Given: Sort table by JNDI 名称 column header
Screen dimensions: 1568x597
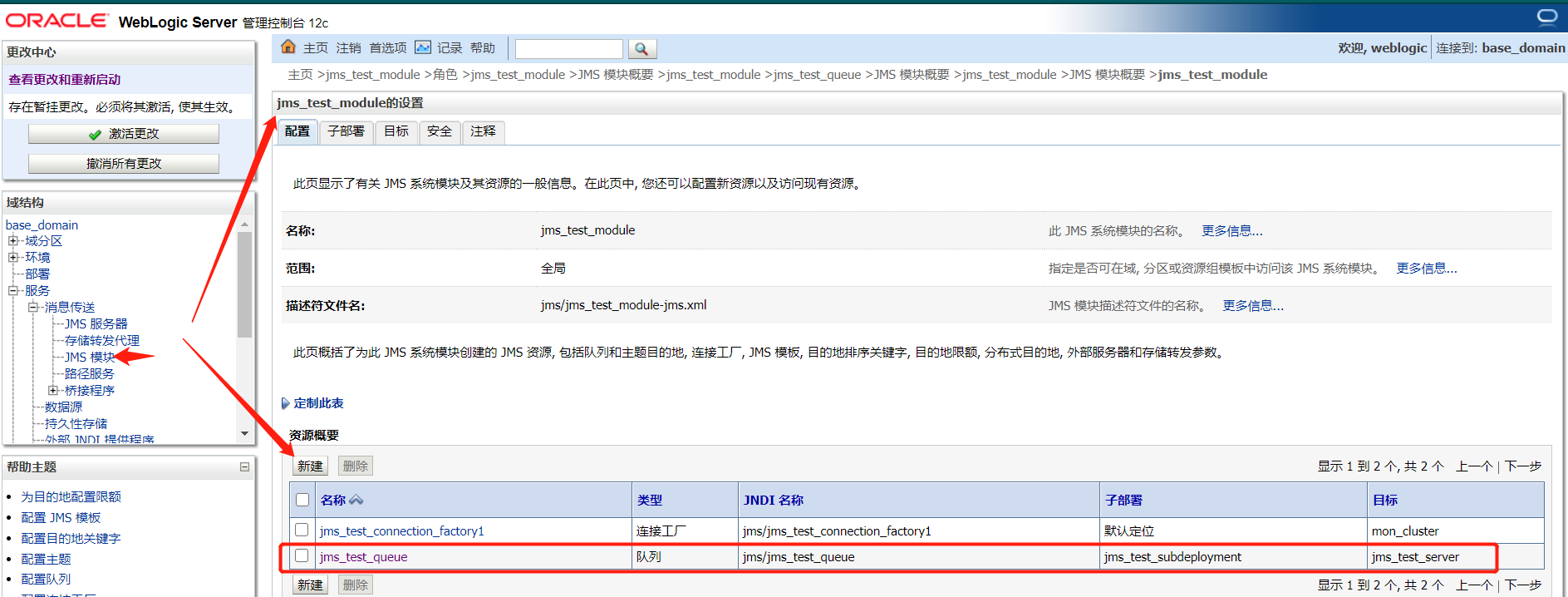Looking at the screenshot, I should coord(774,501).
